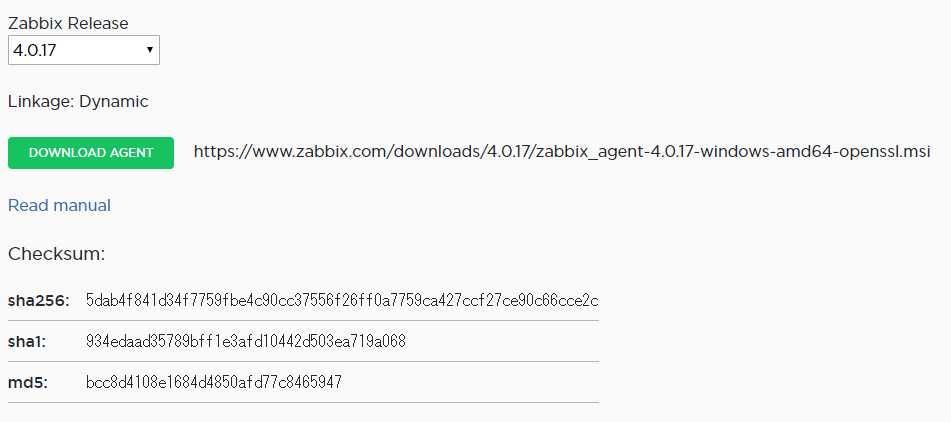951x422 pixels.
Task: Click the dropdown arrow beside 4.0.17
Action: [x=149, y=50]
